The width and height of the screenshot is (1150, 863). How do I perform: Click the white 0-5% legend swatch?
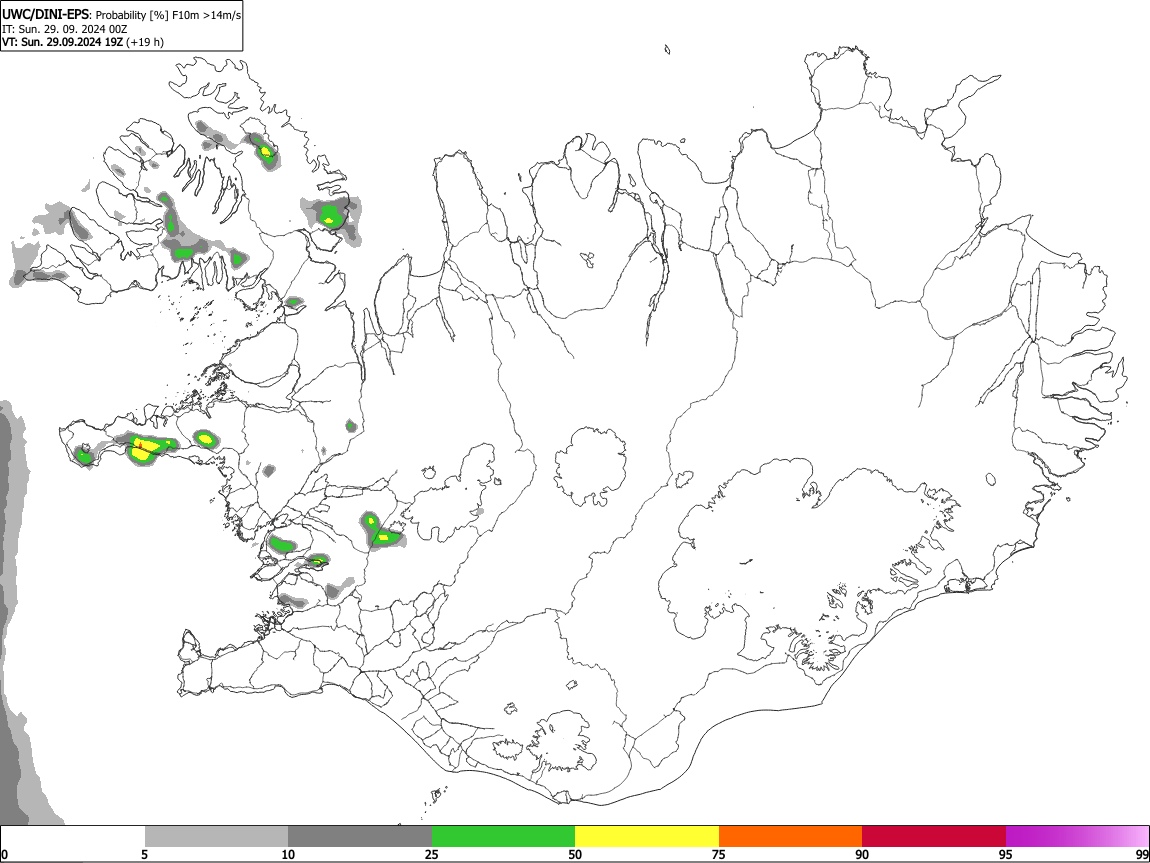point(73,837)
